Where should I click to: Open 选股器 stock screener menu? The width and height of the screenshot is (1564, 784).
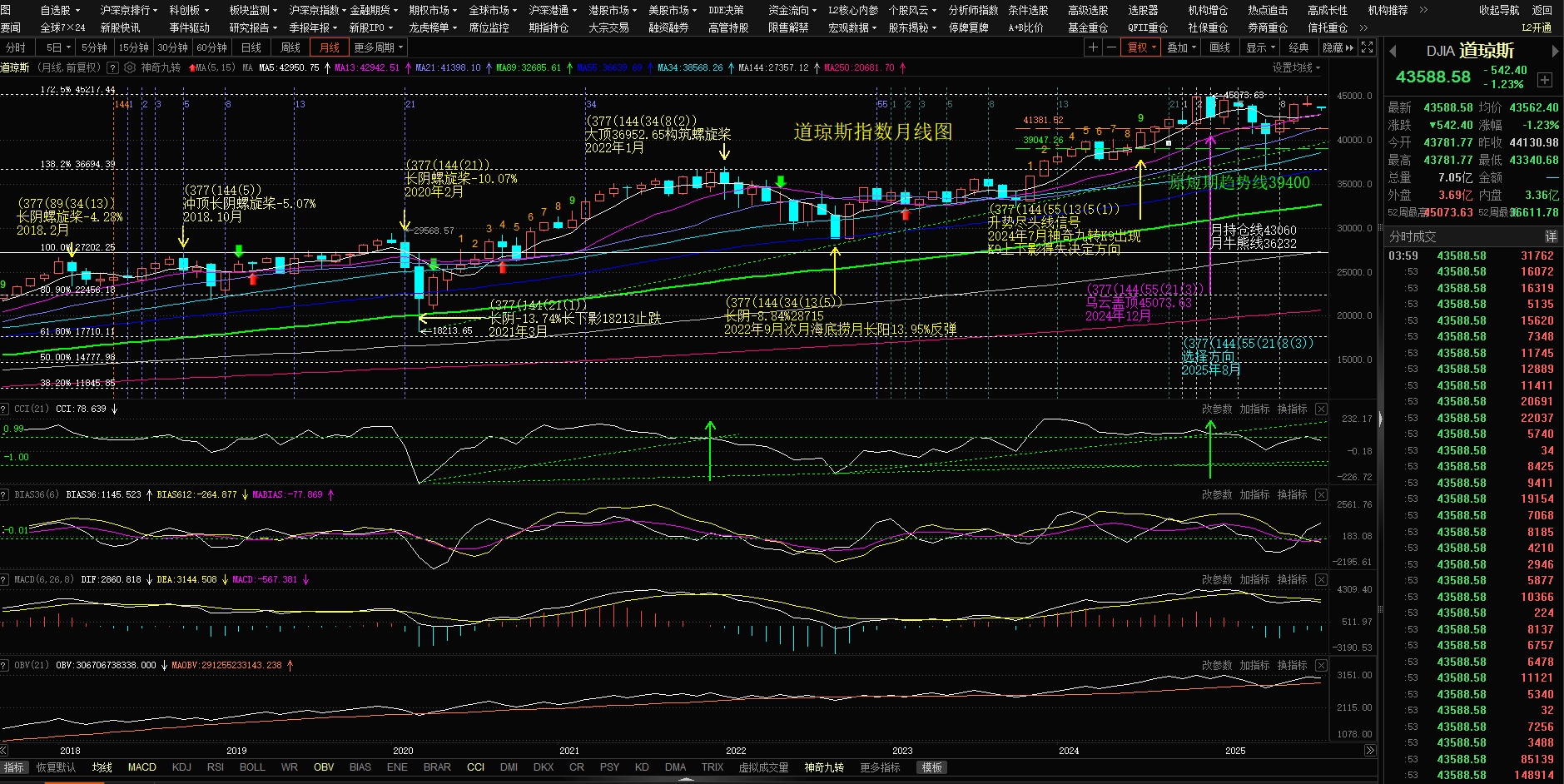pos(1143,10)
